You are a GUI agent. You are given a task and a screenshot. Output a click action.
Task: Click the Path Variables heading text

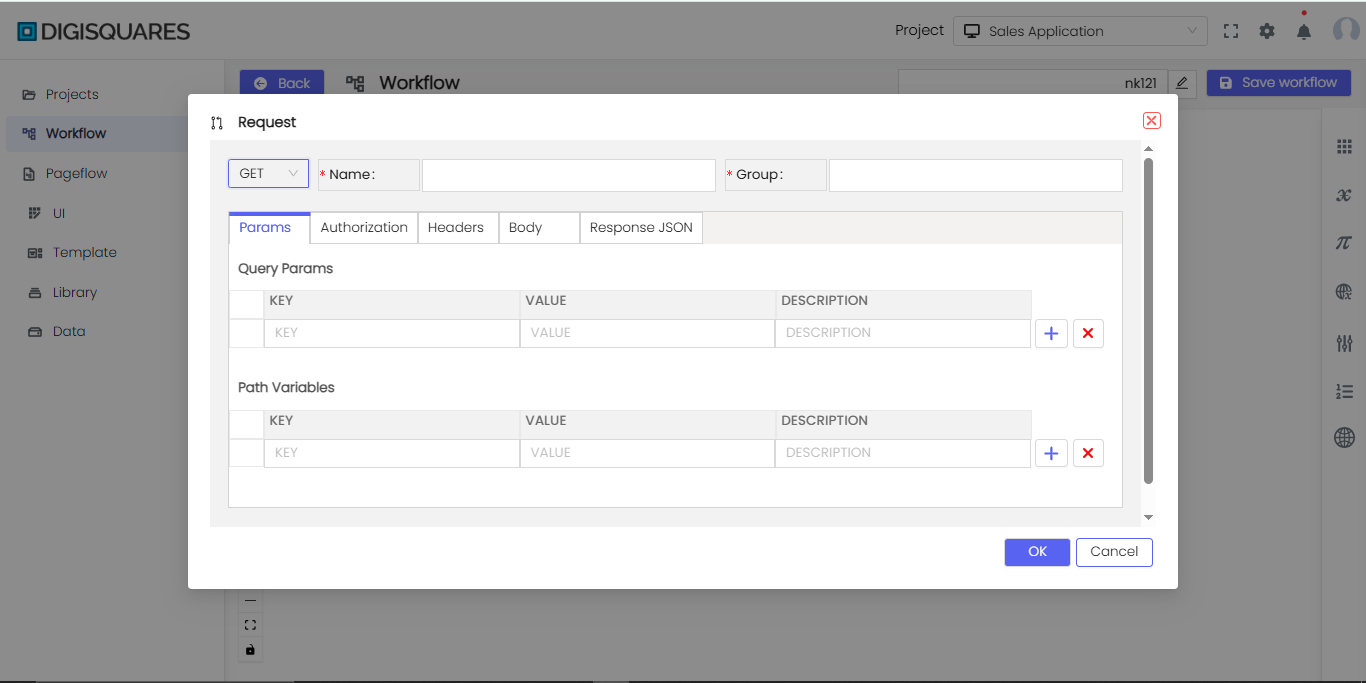(286, 387)
